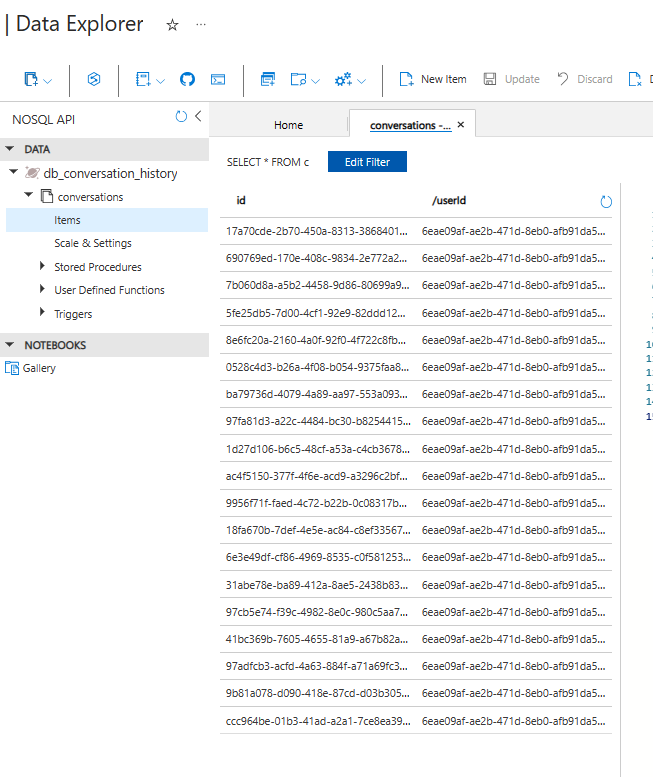
Task: Expand the settings gears dropdown arrow
Action: 362,81
